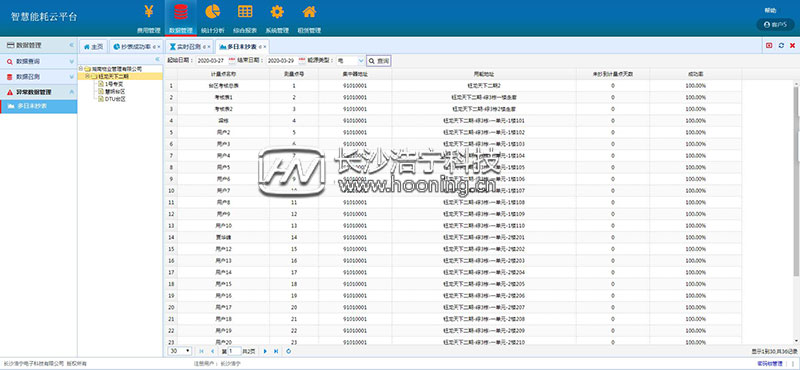Refresh the table with pagination refresh icon
The image size is (800, 370).
(289, 351)
